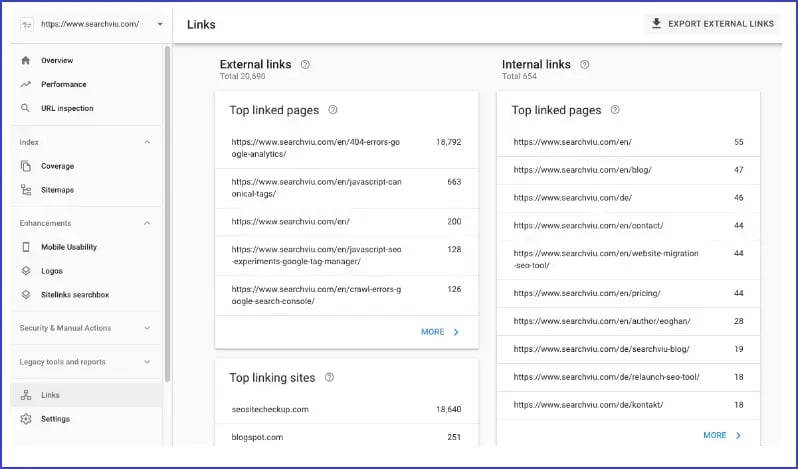Click the Sitemaps icon in sidebar
The height and width of the screenshot is (469, 798).
coord(26,190)
